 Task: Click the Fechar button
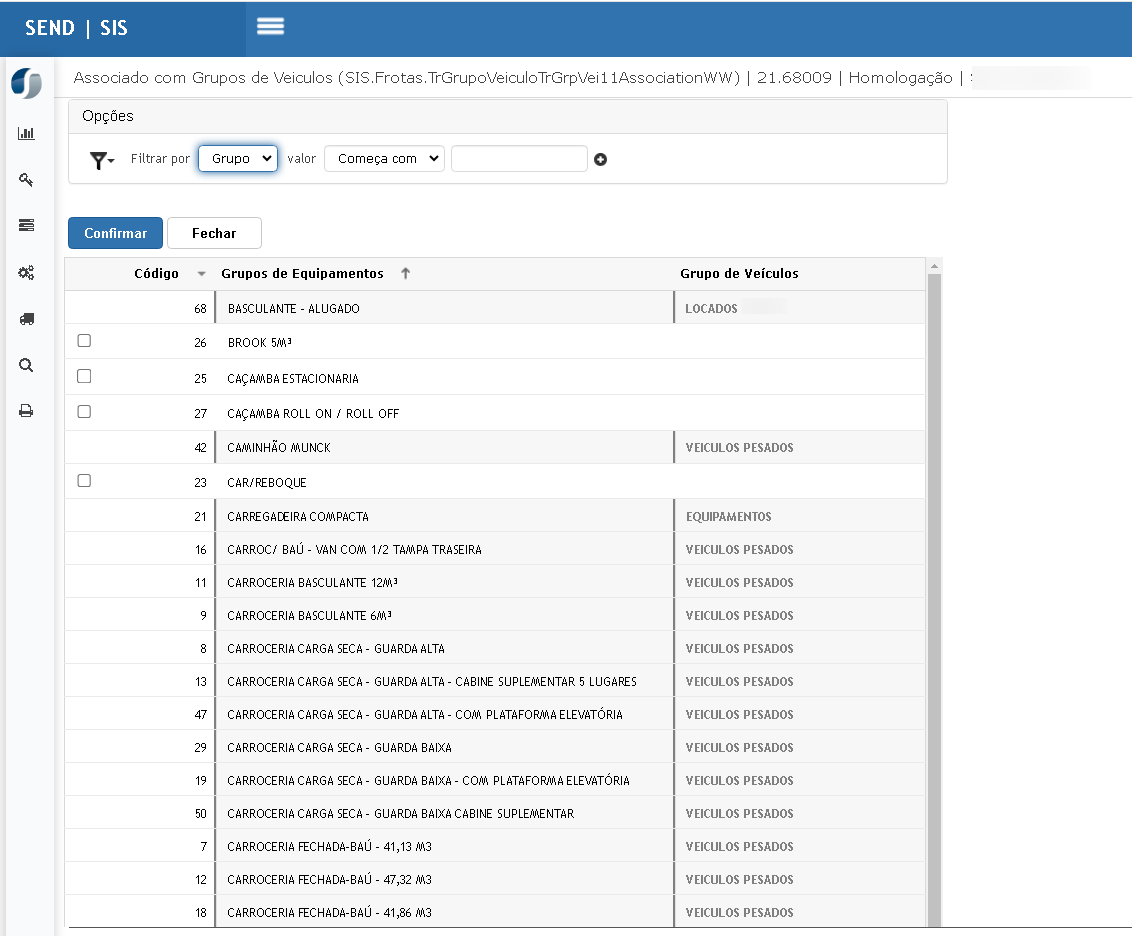click(214, 233)
